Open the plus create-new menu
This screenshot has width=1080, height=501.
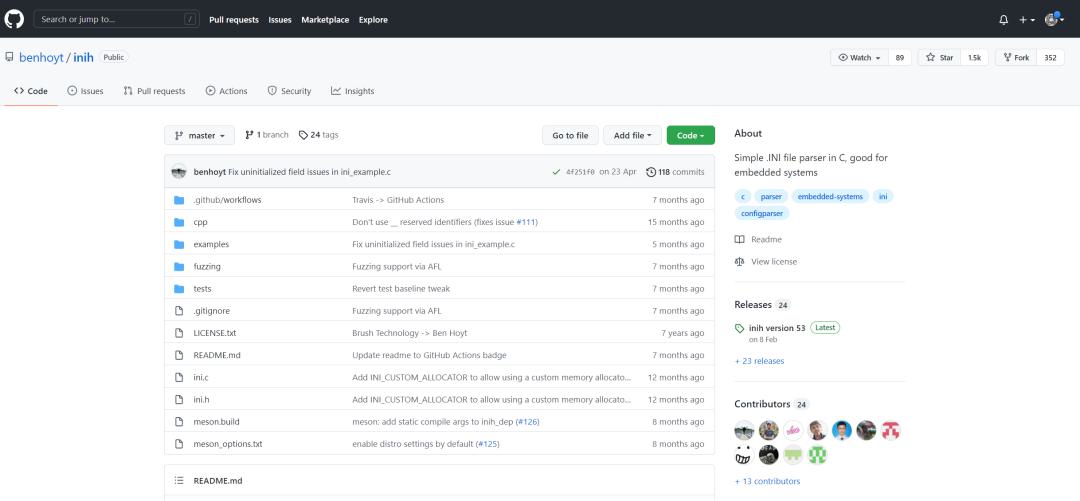(1027, 20)
